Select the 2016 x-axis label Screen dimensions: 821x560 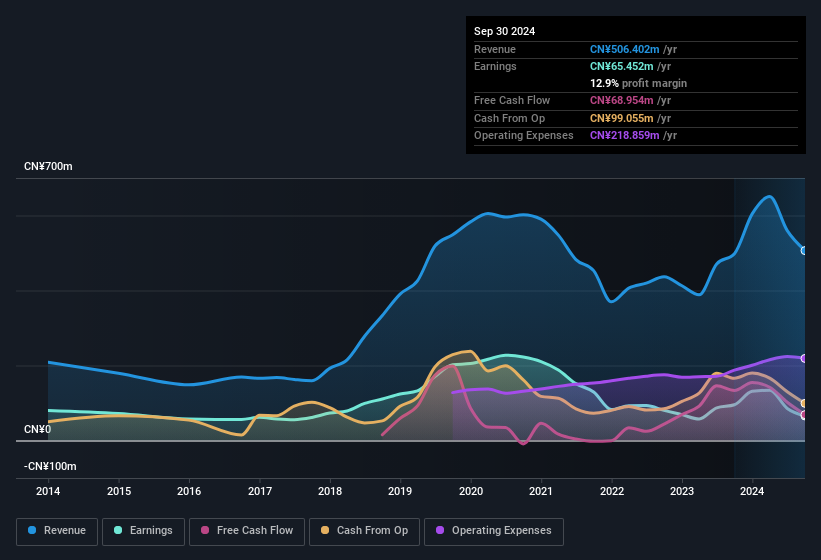click(x=189, y=491)
